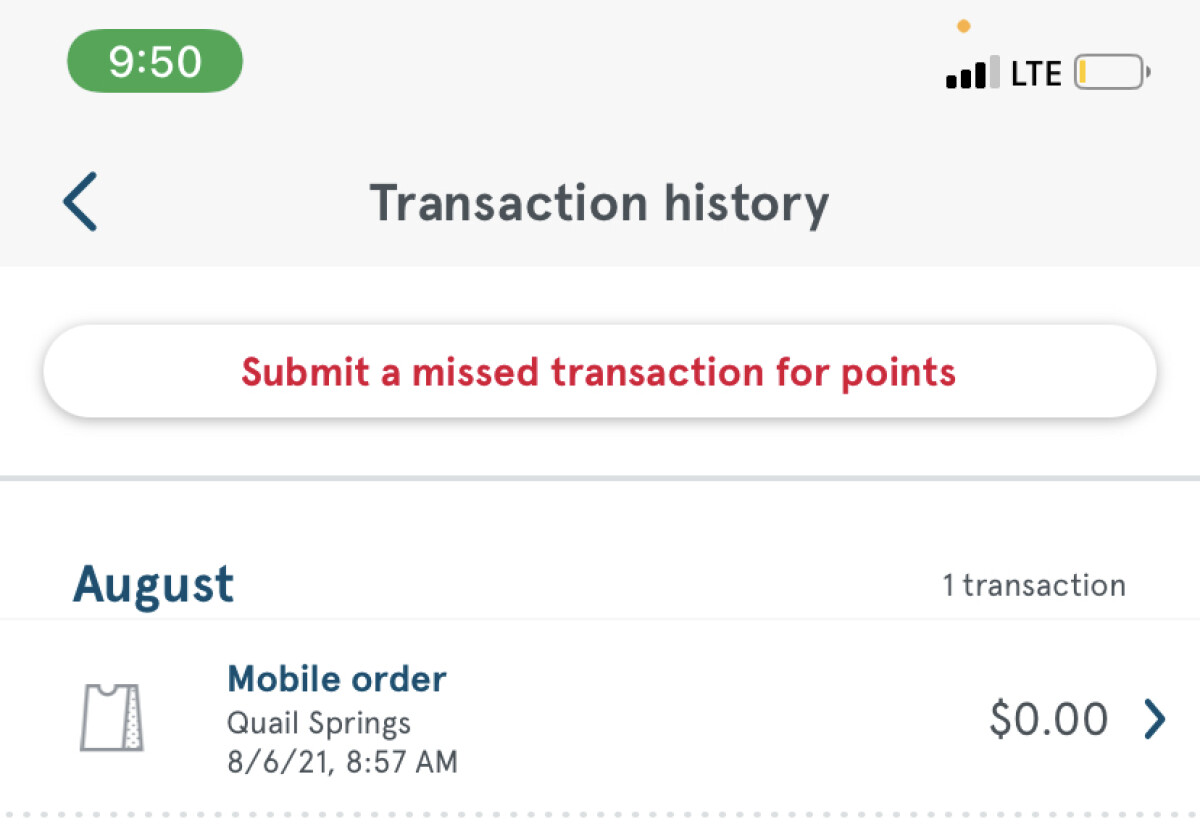
Task: Tap the drink cup icon for Mobile order
Action: pos(111,717)
